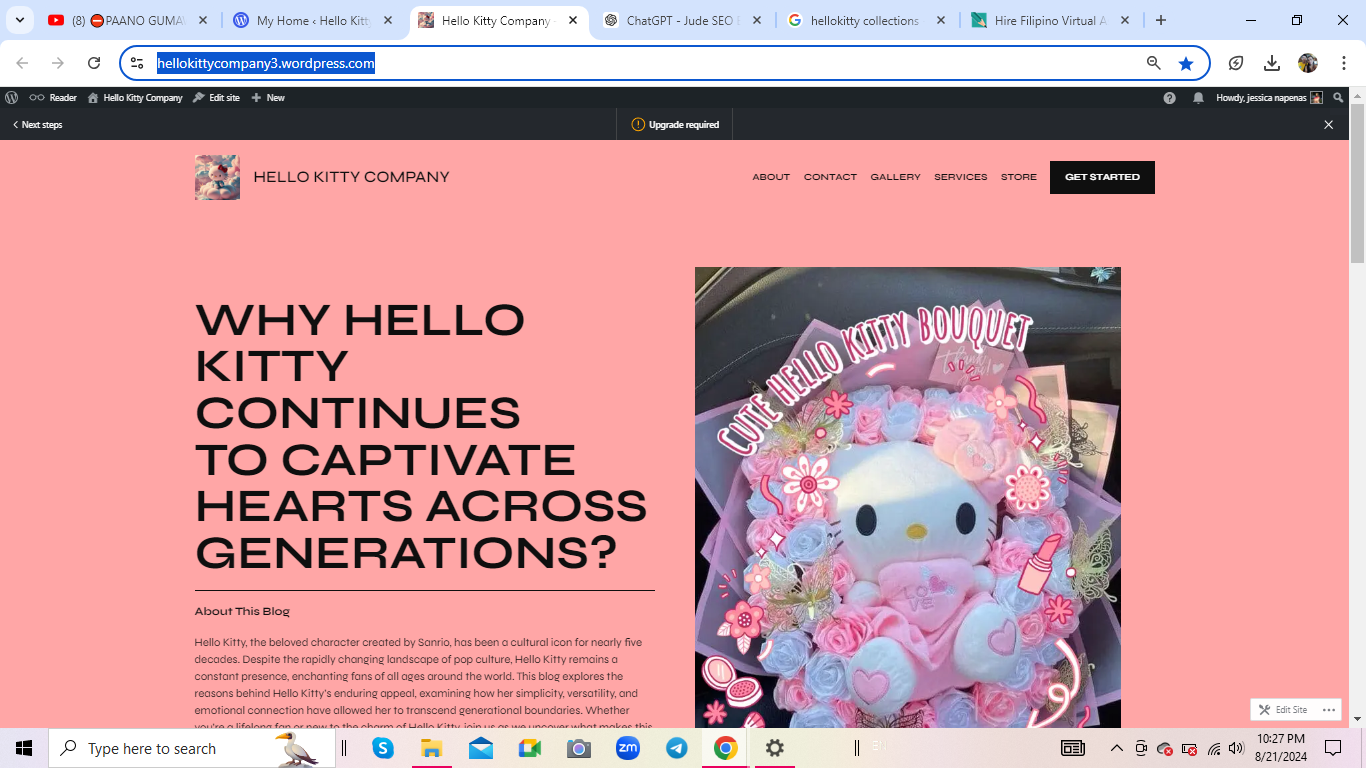Open the Gallery page in site menu

[895, 177]
